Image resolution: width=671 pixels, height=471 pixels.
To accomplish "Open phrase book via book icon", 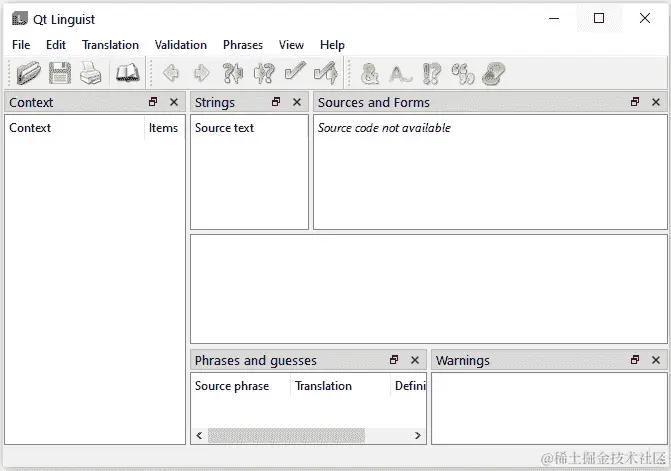I will click(128, 73).
